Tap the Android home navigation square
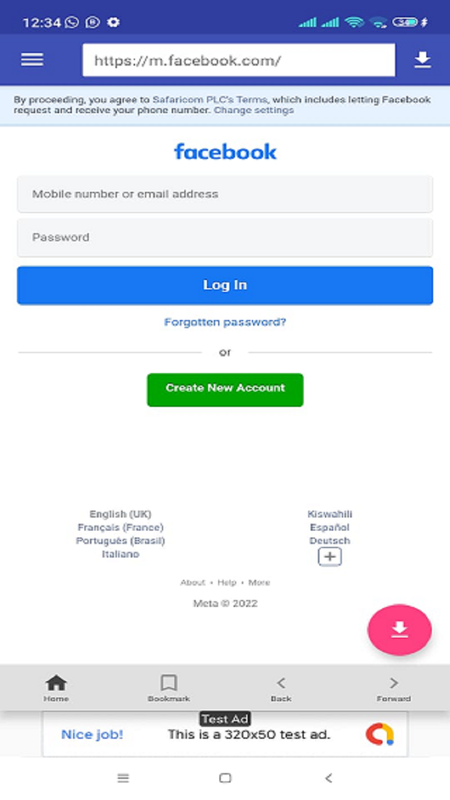The width and height of the screenshot is (450, 800). tap(225, 778)
